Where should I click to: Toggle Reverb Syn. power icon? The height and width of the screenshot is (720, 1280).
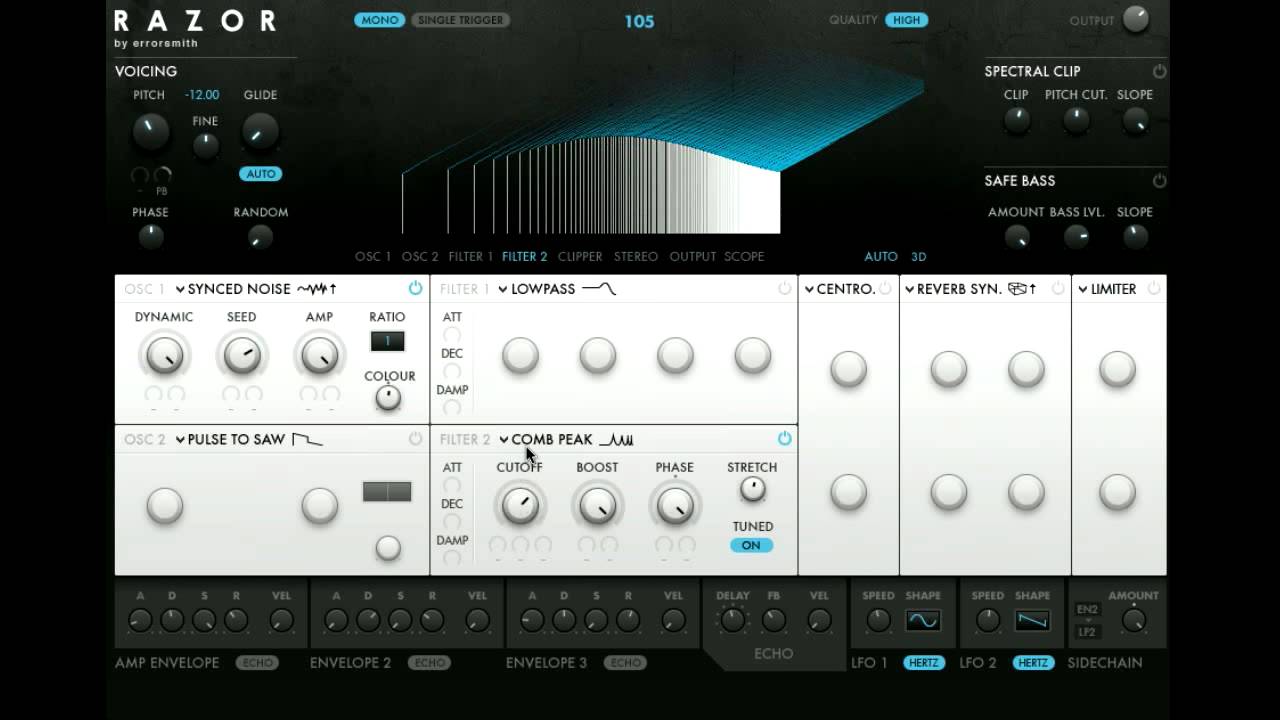coord(1058,289)
